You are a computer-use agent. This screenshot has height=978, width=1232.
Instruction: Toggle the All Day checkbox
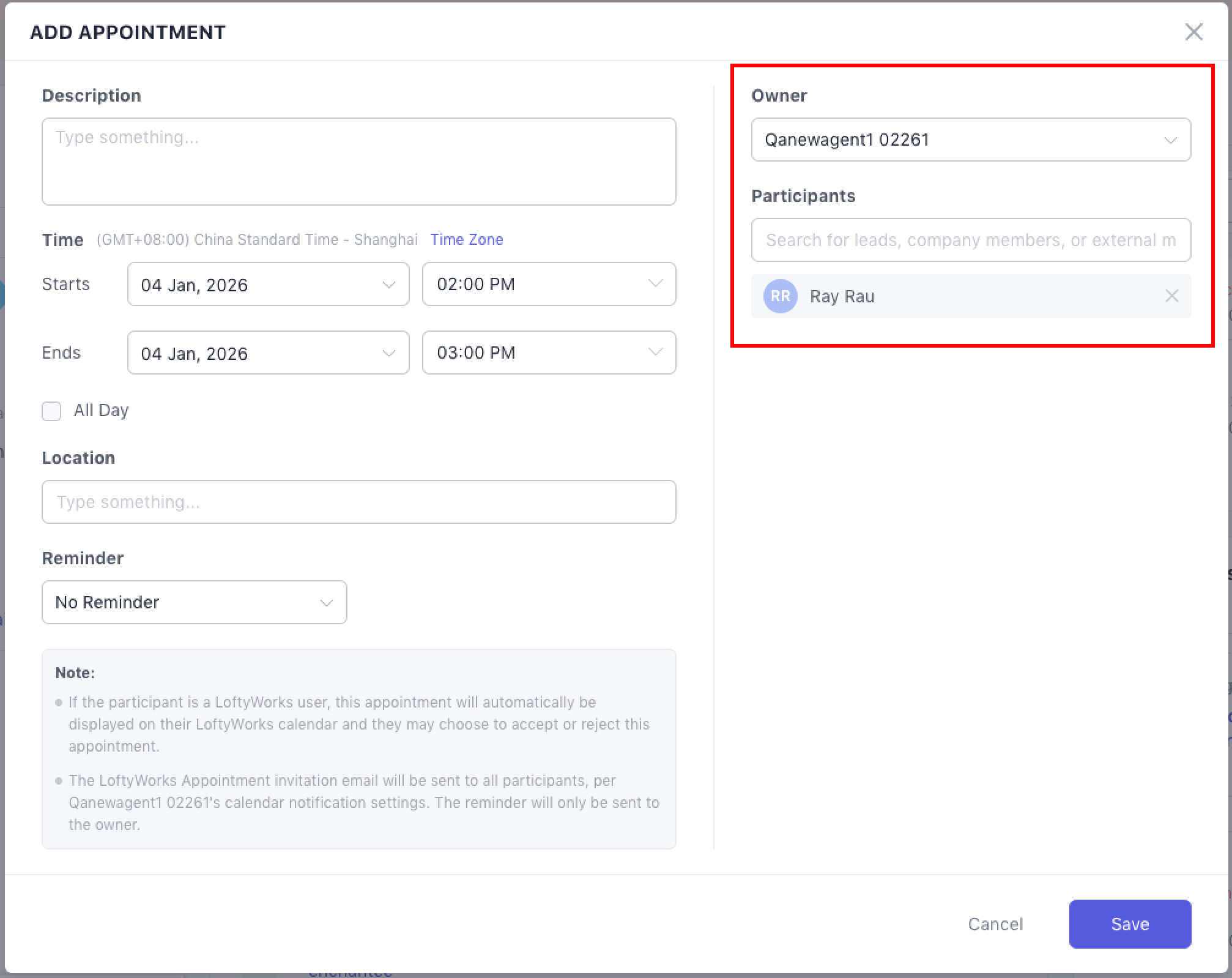51,411
